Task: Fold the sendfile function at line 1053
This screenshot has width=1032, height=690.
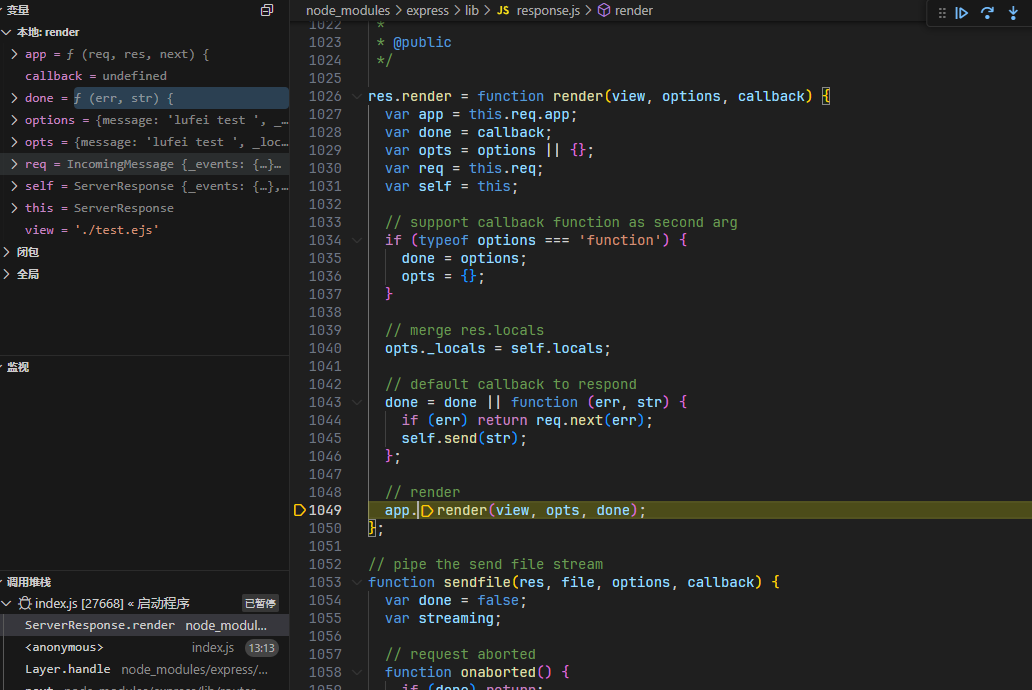Action: click(357, 583)
